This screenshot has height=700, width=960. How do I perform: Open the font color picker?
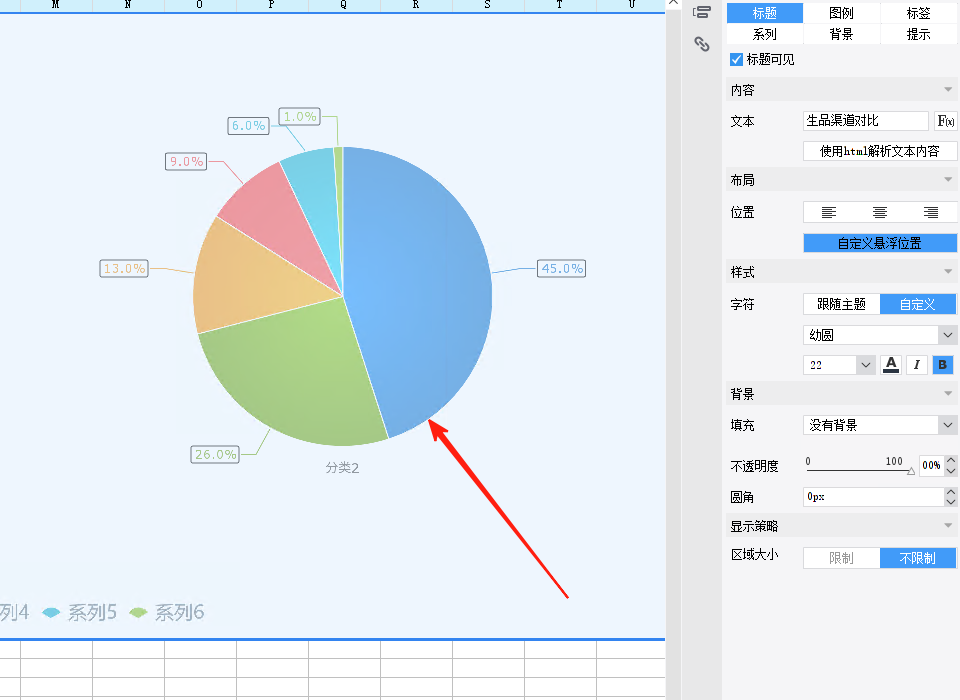891,365
